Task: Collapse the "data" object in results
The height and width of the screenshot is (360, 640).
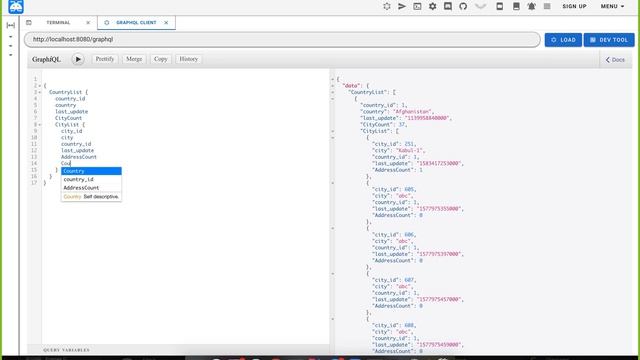Action: [332, 86]
